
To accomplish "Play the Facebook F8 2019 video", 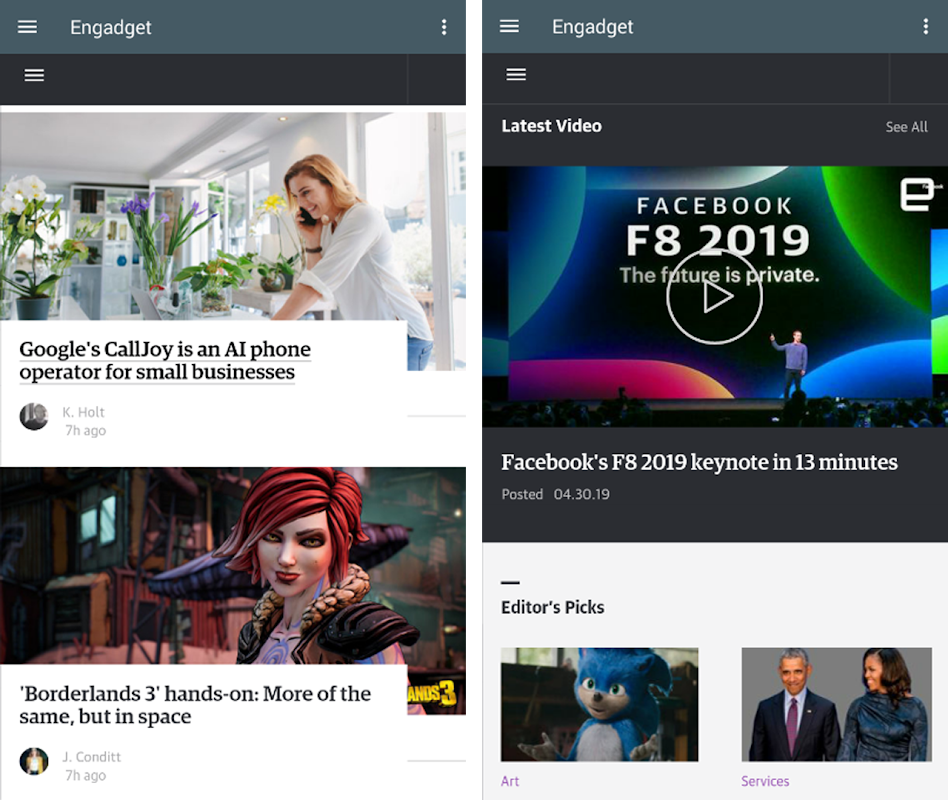I will coord(714,297).
